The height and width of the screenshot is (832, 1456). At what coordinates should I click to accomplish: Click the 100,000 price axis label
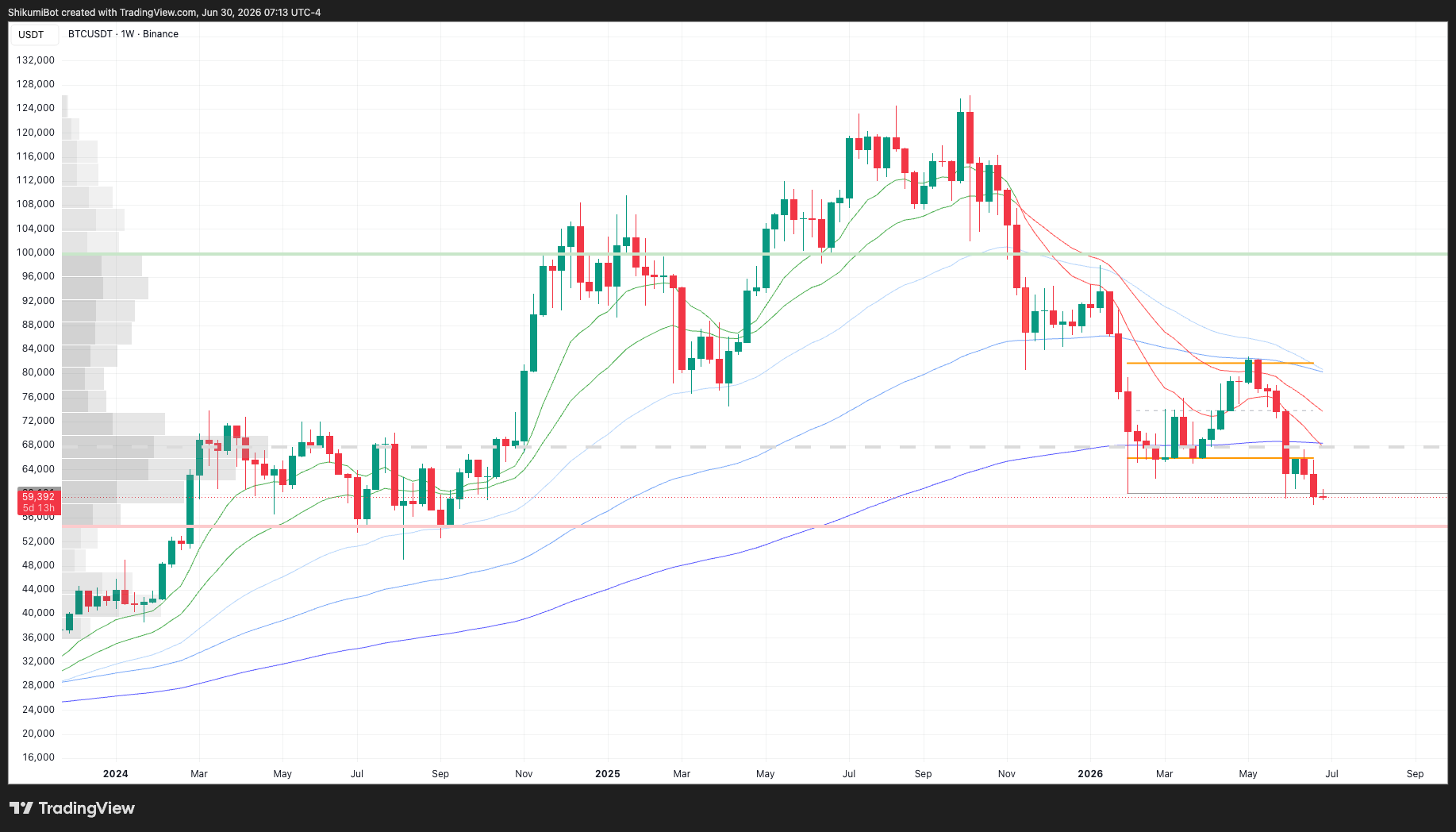point(36,252)
